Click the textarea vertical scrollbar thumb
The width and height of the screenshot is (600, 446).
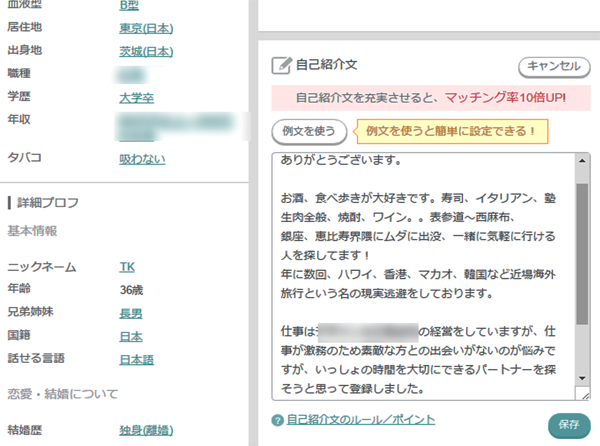[x=582, y=254]
